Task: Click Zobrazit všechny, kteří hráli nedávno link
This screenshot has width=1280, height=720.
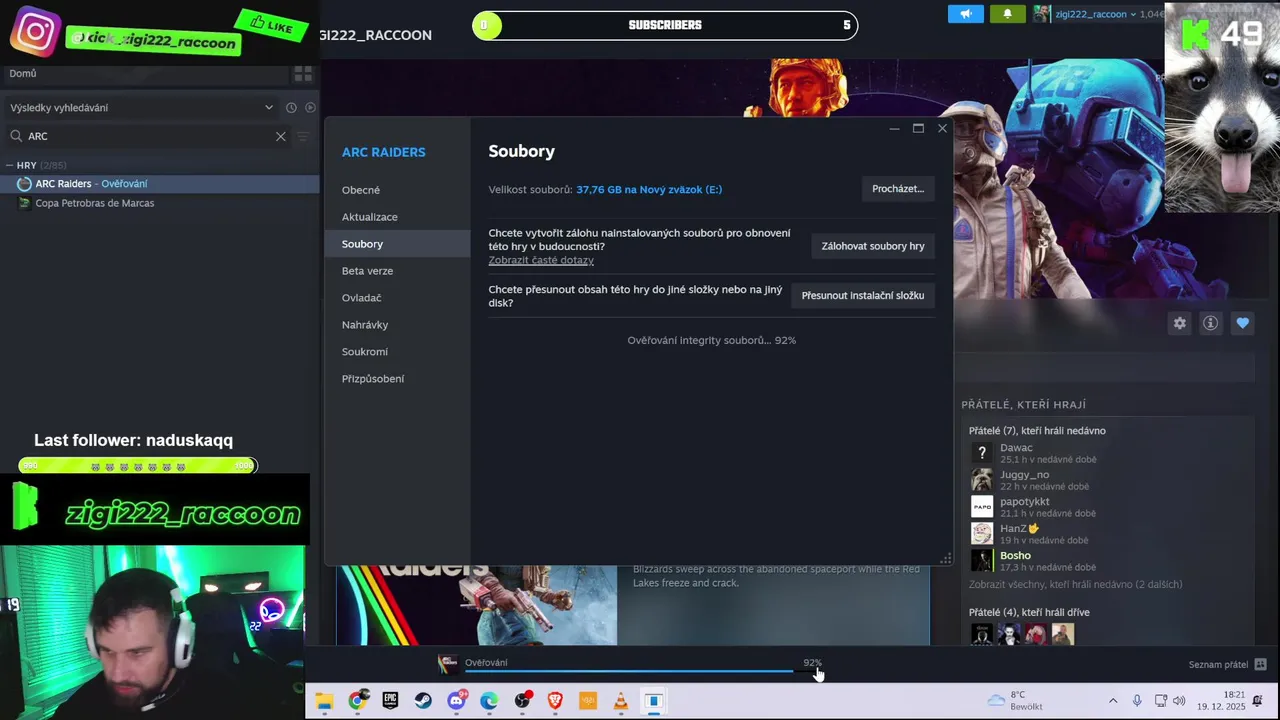Action: click(x=1075, y=584)
